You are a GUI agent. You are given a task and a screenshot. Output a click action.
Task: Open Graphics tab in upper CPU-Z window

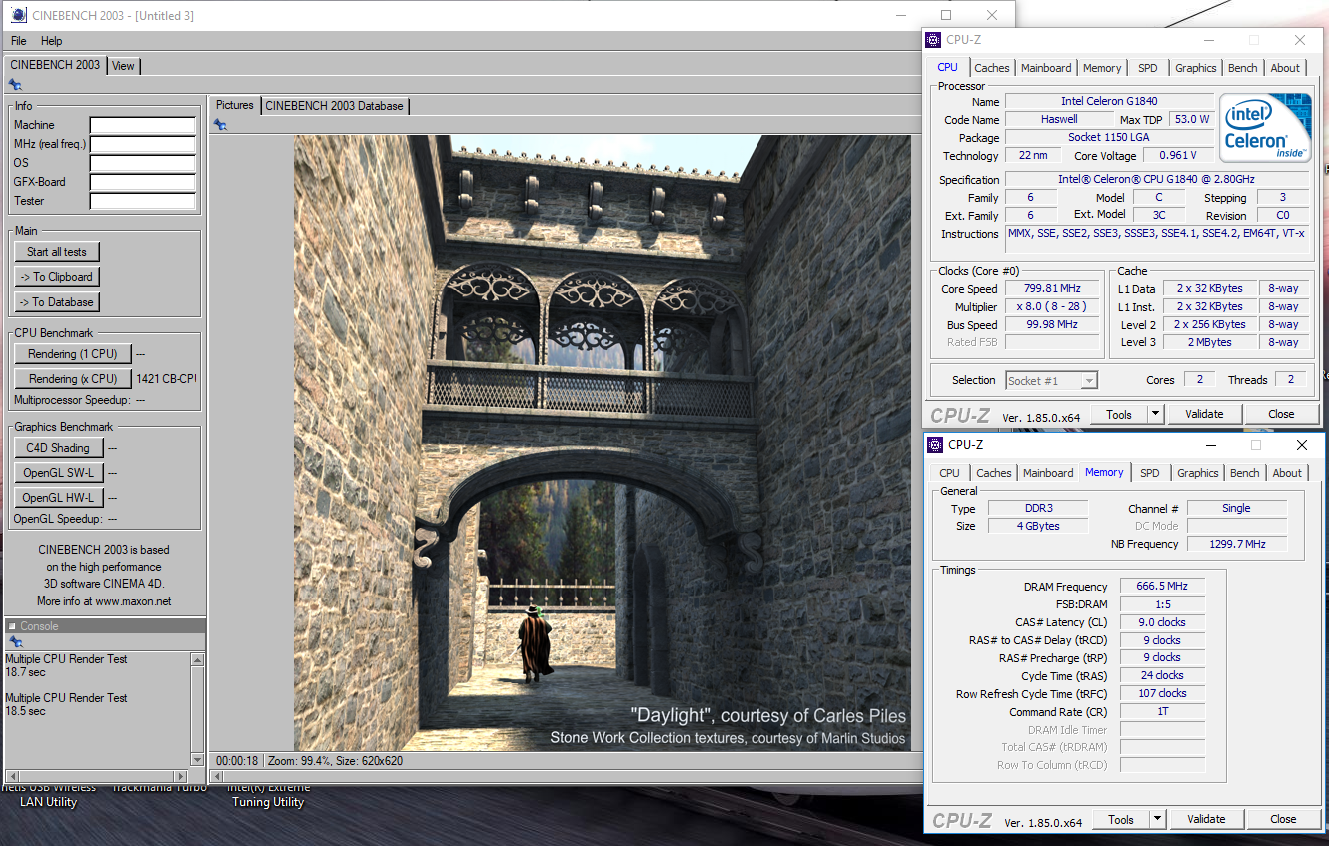pyautogui.click(x=1196, y=68)
